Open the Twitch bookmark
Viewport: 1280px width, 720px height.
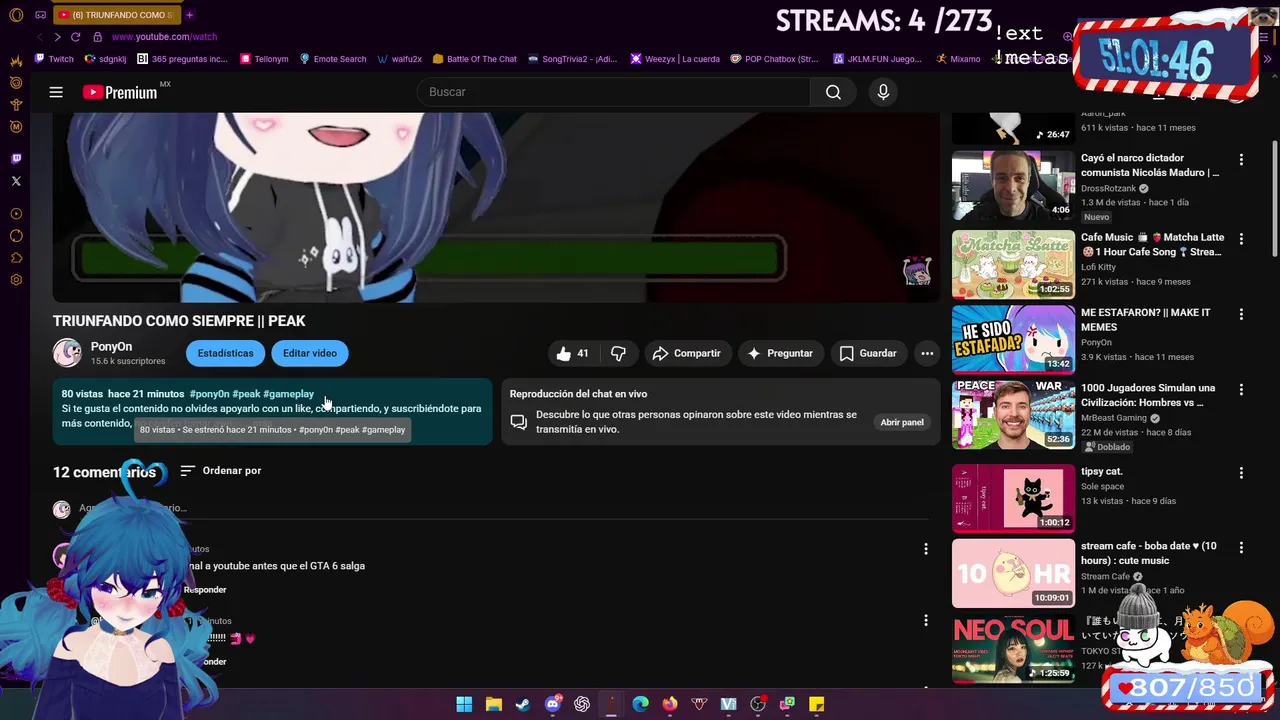click(x=54, y=59)
